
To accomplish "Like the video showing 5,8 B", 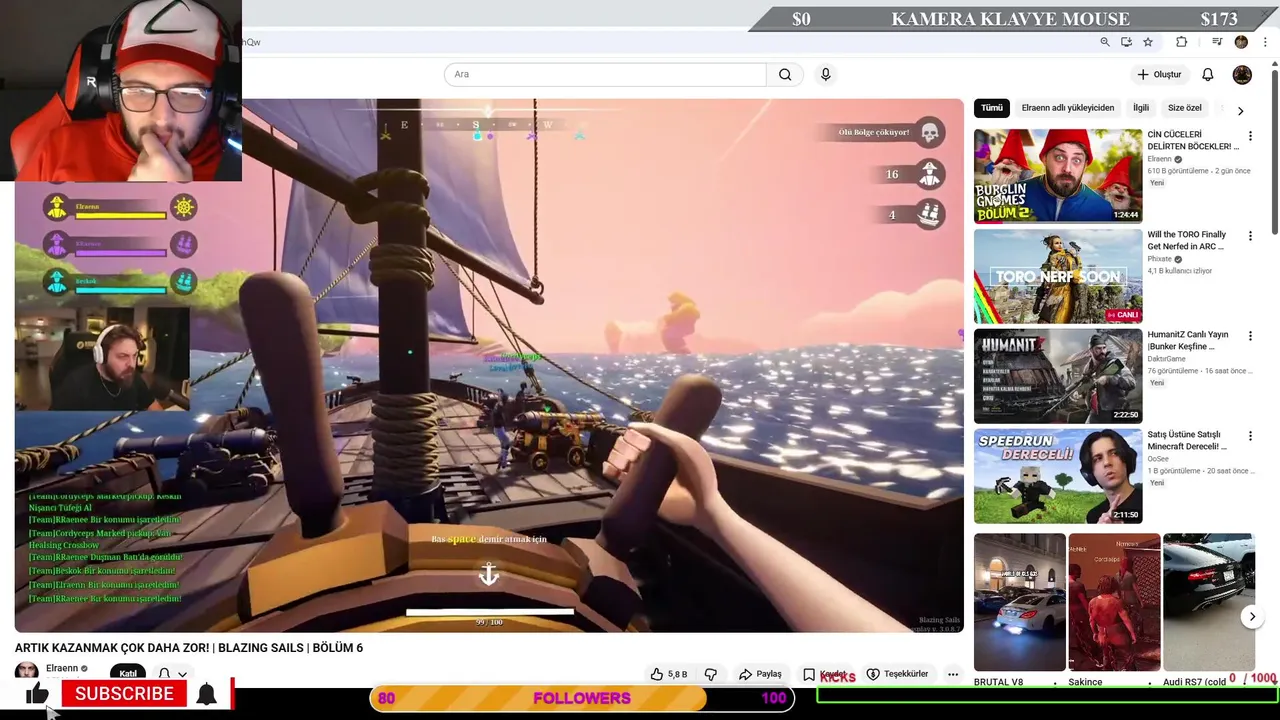I will (668, 675).
